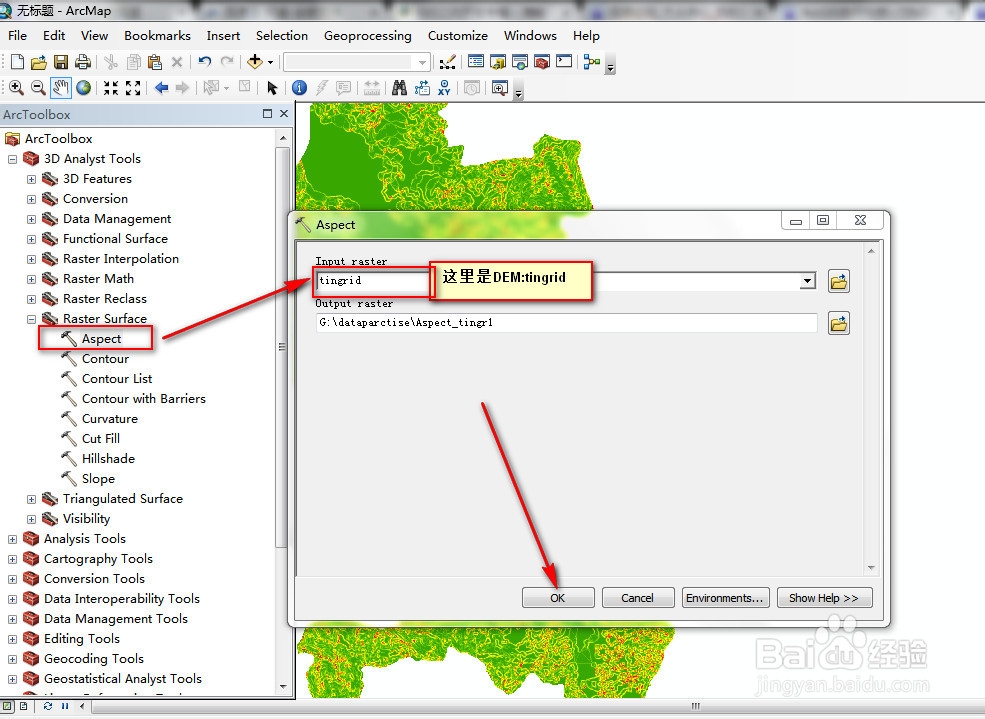Click the Add Data button

point(255,62)
